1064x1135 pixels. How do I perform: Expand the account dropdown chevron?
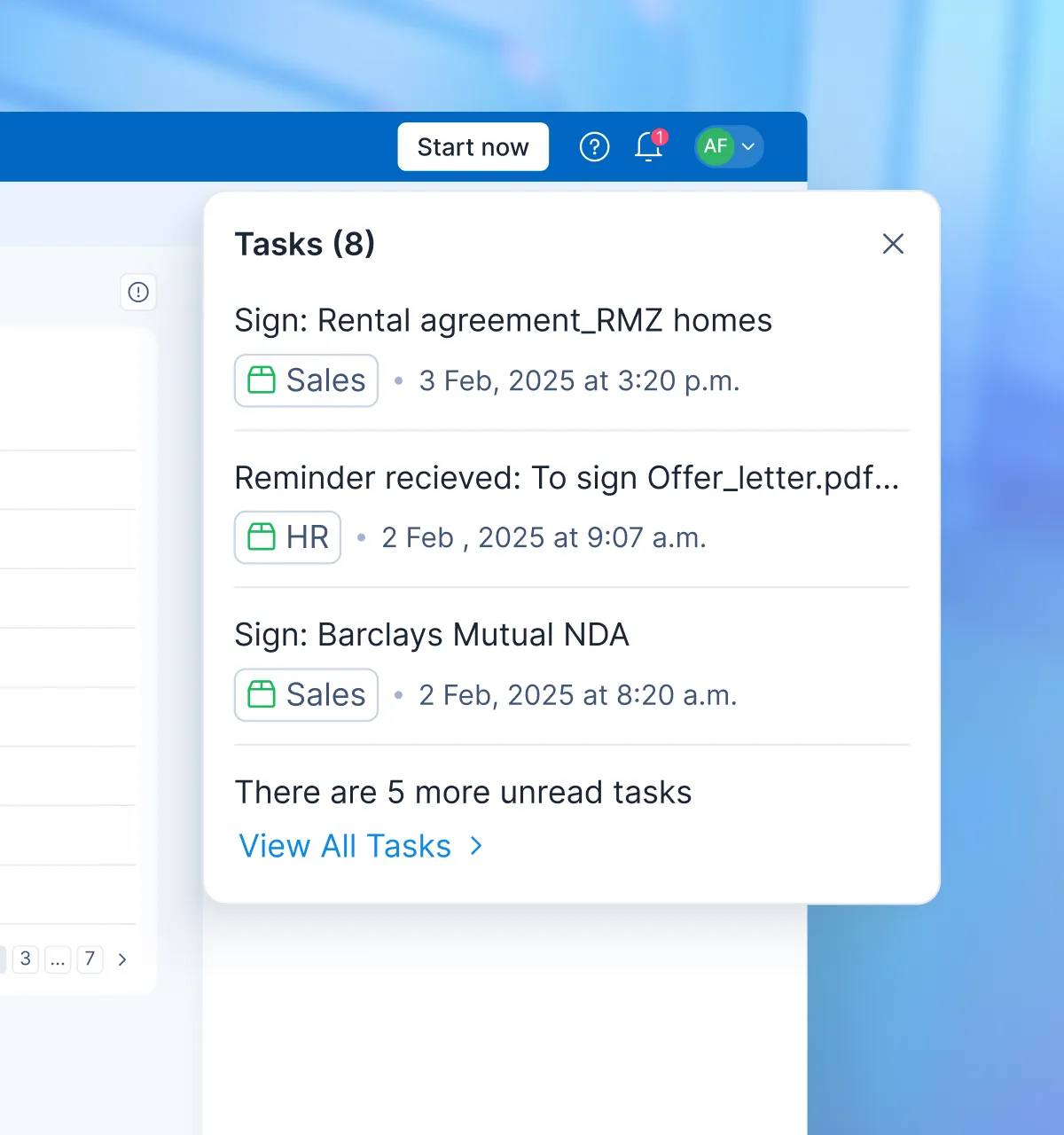click(x=748, y=147)
